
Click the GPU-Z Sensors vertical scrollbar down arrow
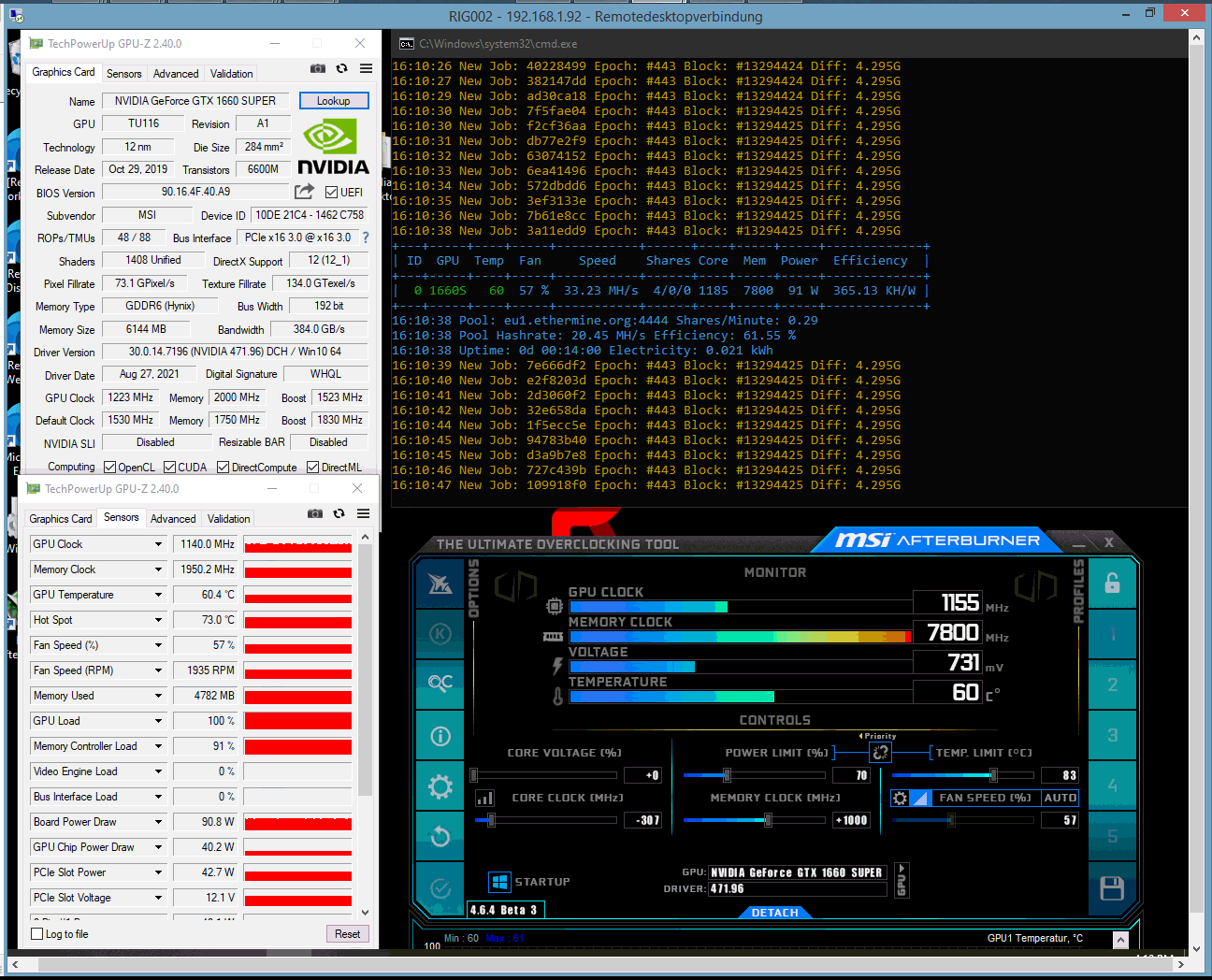365,913
